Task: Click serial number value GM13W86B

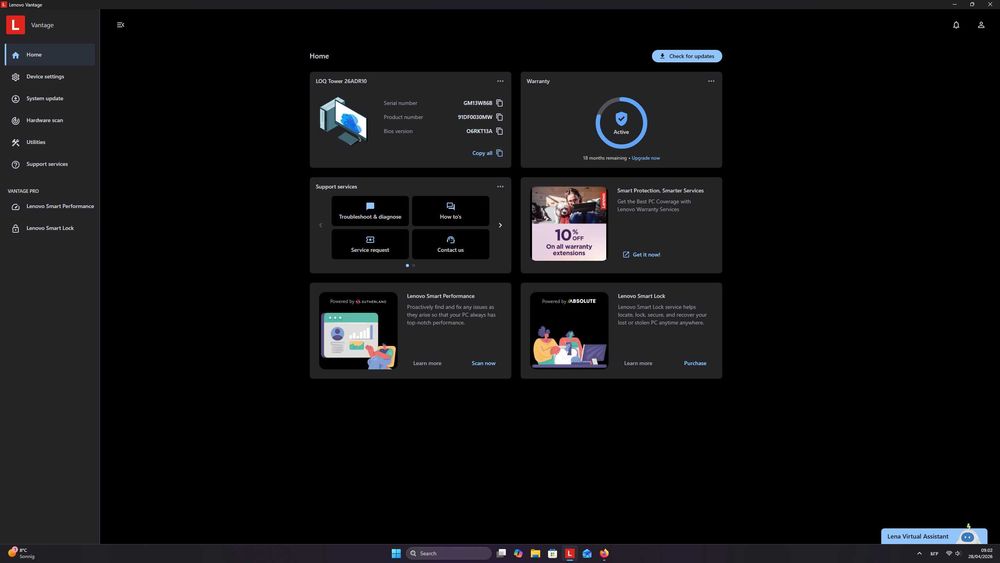Action: (478, 103)
